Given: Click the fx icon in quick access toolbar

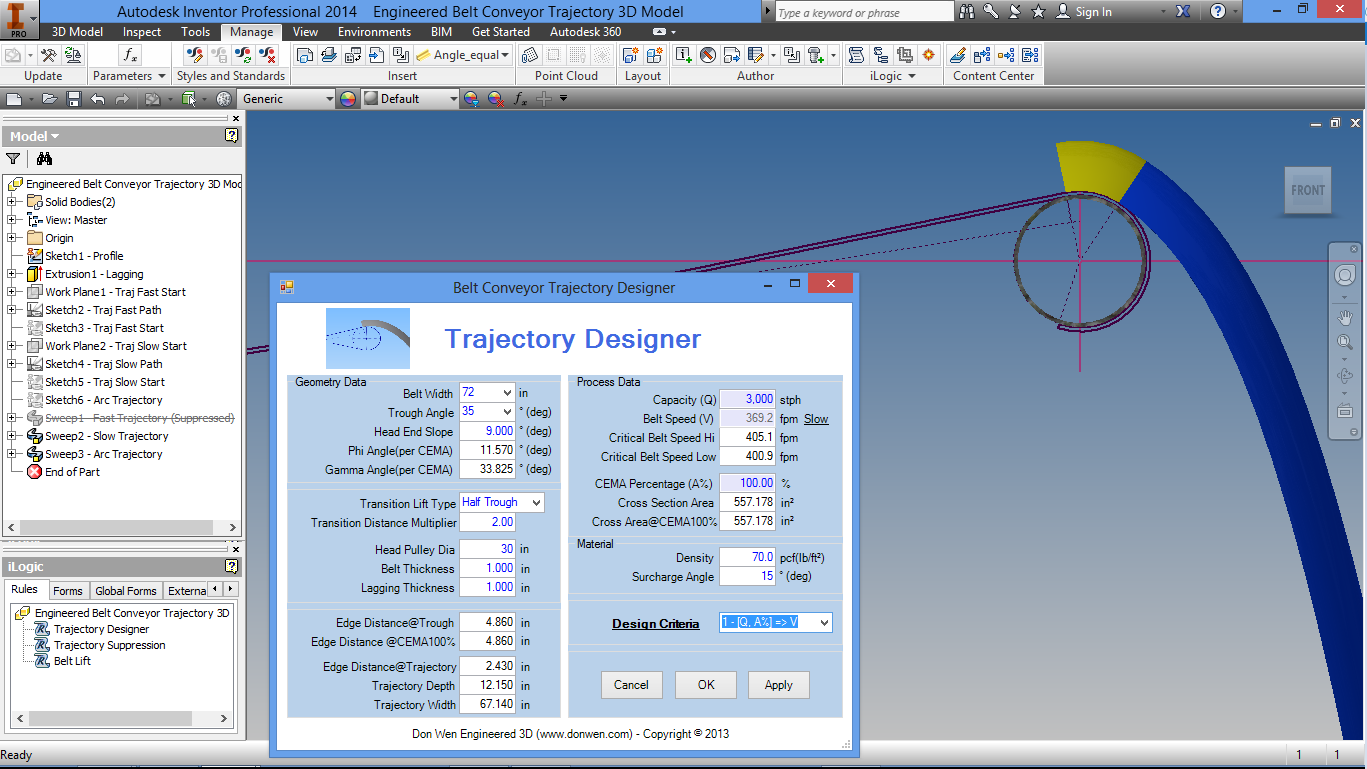Looking at the screenshot, I should (520, 99).
